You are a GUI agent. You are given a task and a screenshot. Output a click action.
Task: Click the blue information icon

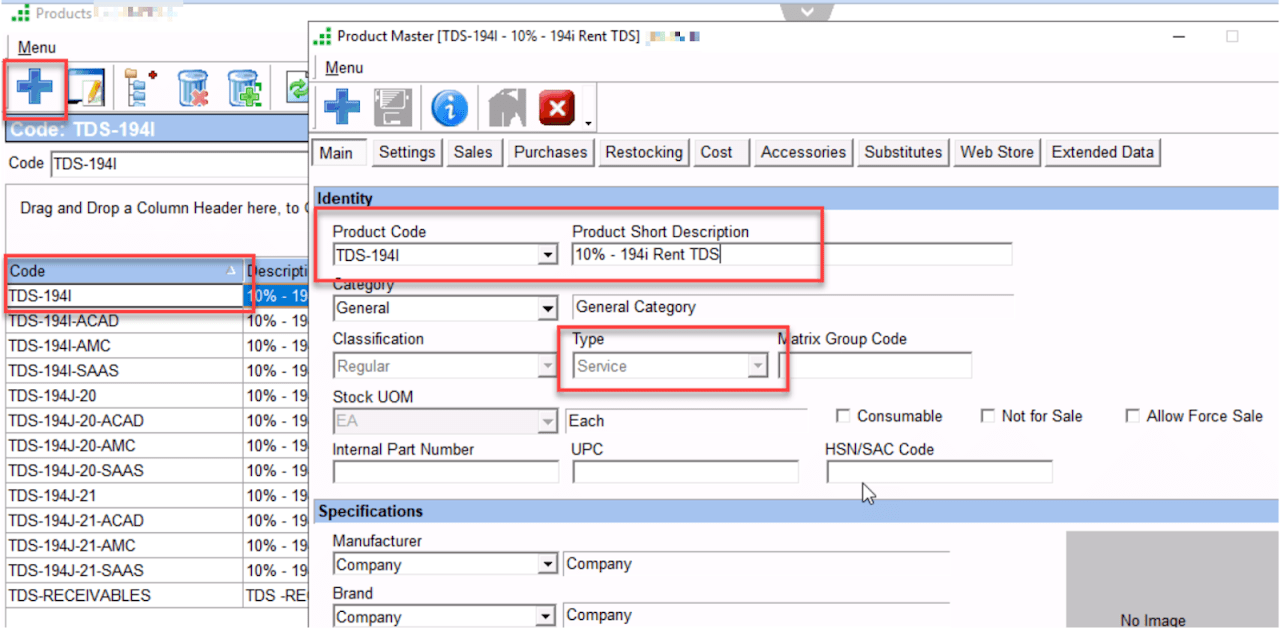coord(449,108)
